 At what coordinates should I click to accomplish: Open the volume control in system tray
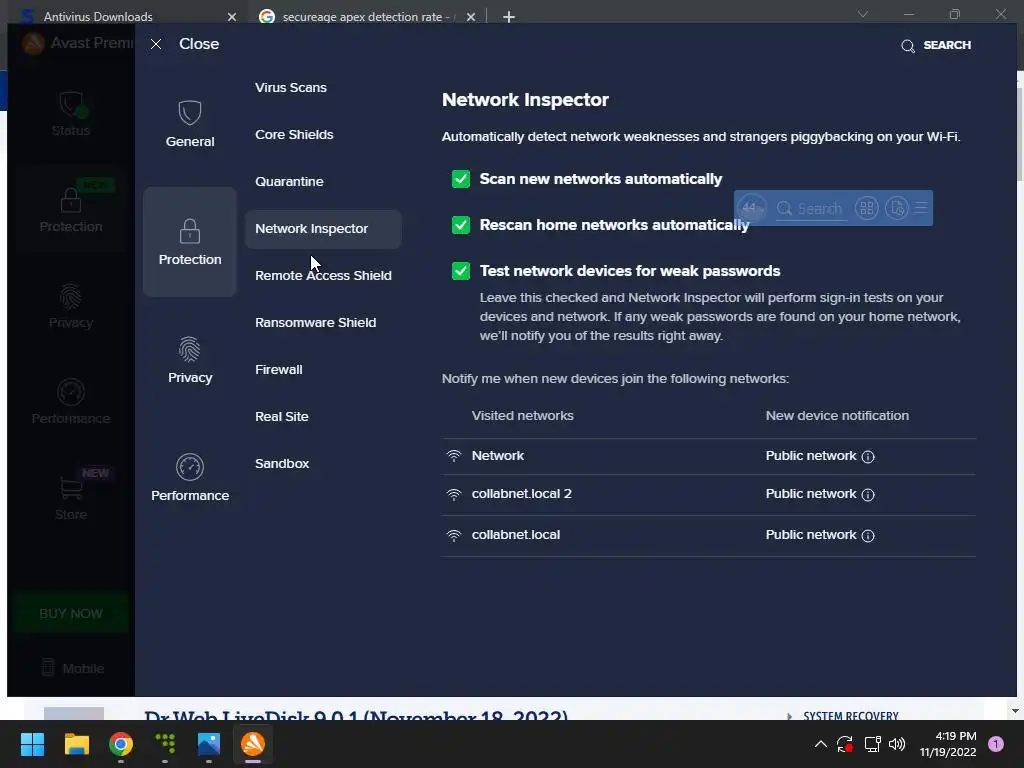[x=897, y=744]
